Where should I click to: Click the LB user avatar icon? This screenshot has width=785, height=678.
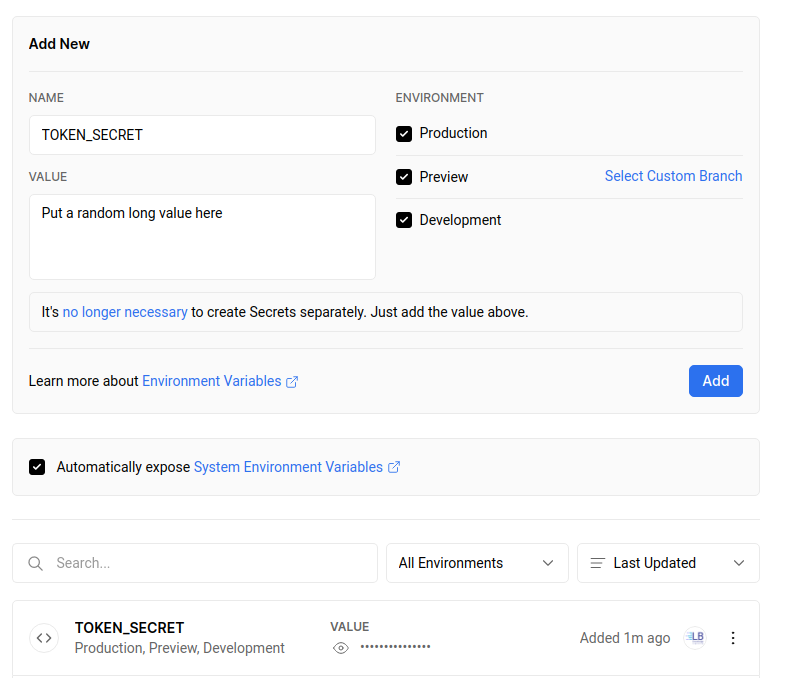(x=695, y=637)
